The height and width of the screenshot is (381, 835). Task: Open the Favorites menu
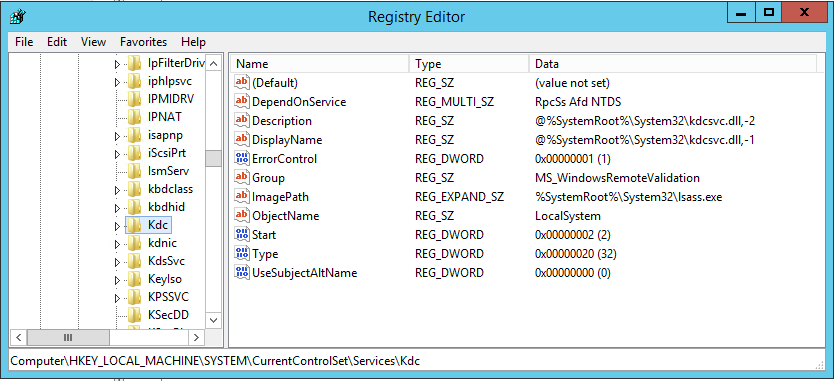click(x=143, y=42)
